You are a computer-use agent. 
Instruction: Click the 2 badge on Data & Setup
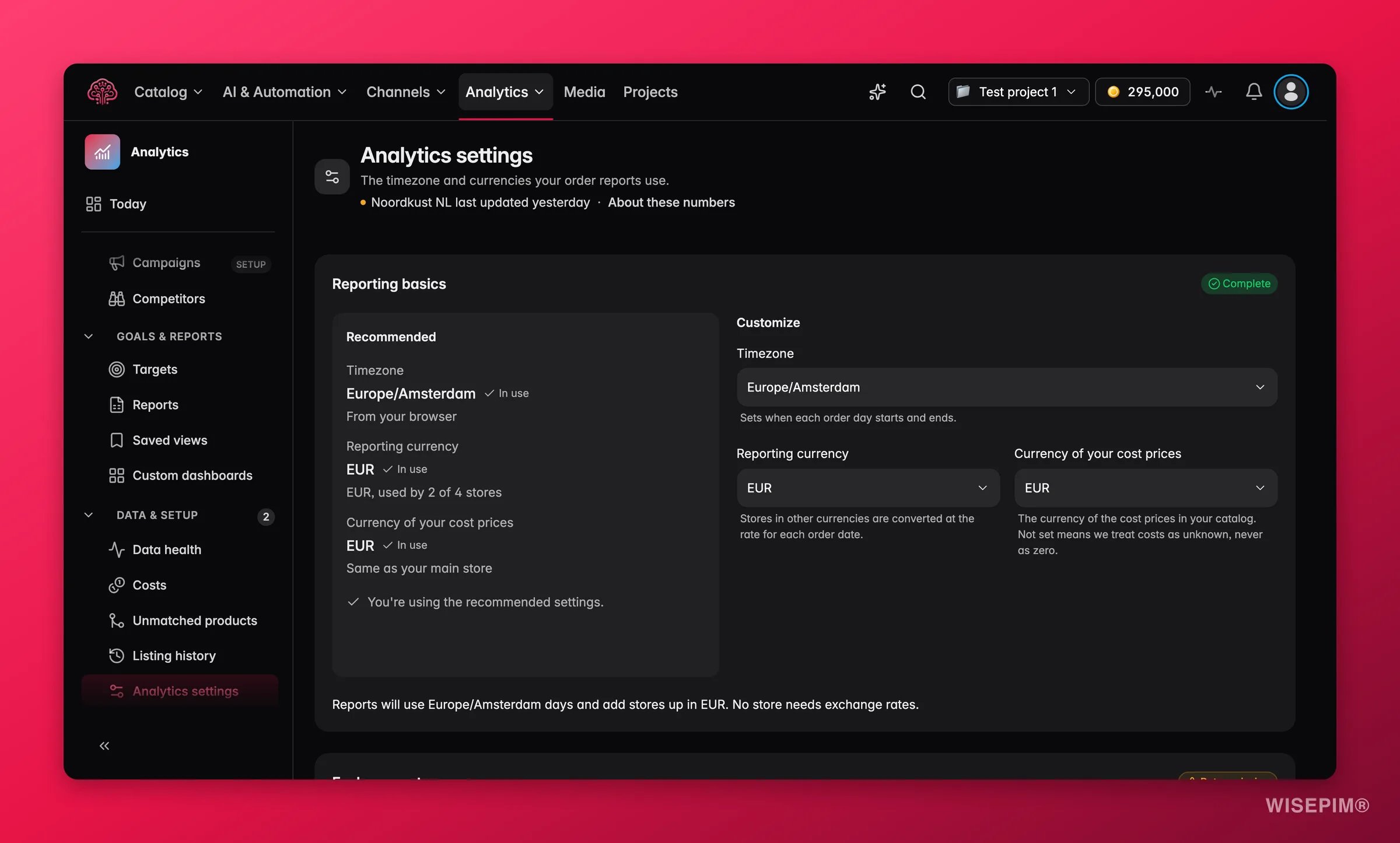[266, 517]
